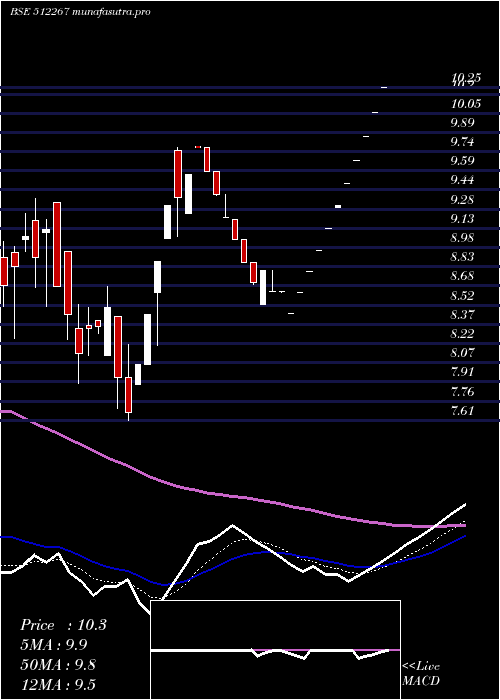This screenshot has width=500, height=700.
Task: Select the 9.89 price level label
Action: click(x=462, y=123)
